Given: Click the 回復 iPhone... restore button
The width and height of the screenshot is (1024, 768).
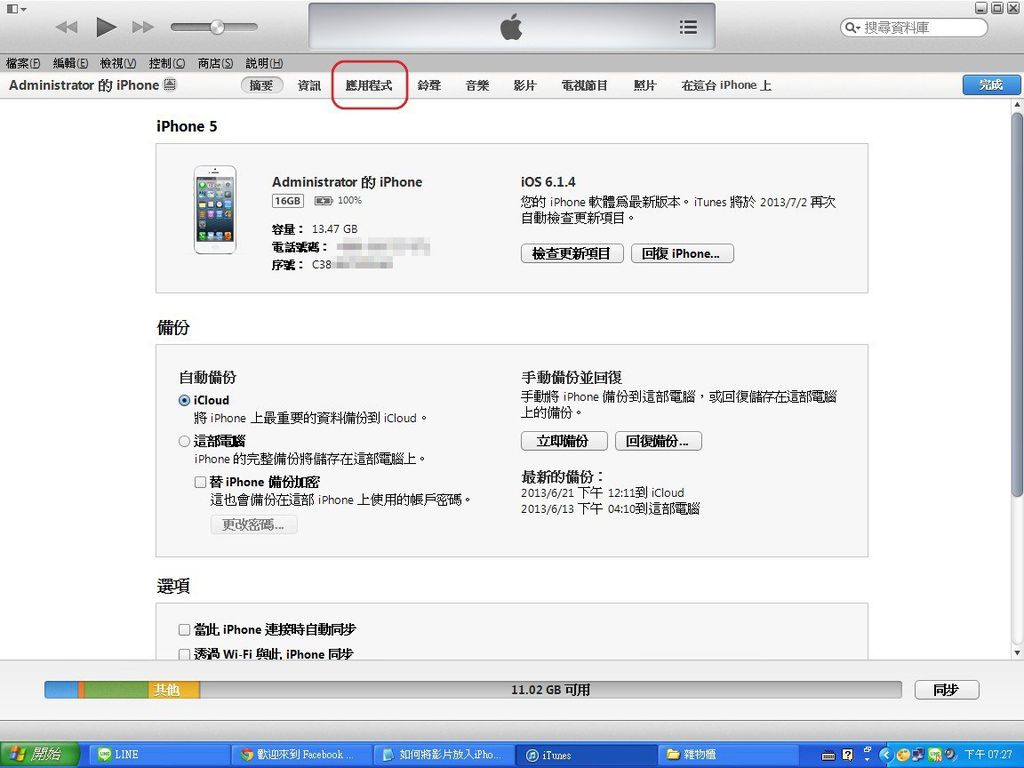Looking at the screenshot, I should (682, 253).
